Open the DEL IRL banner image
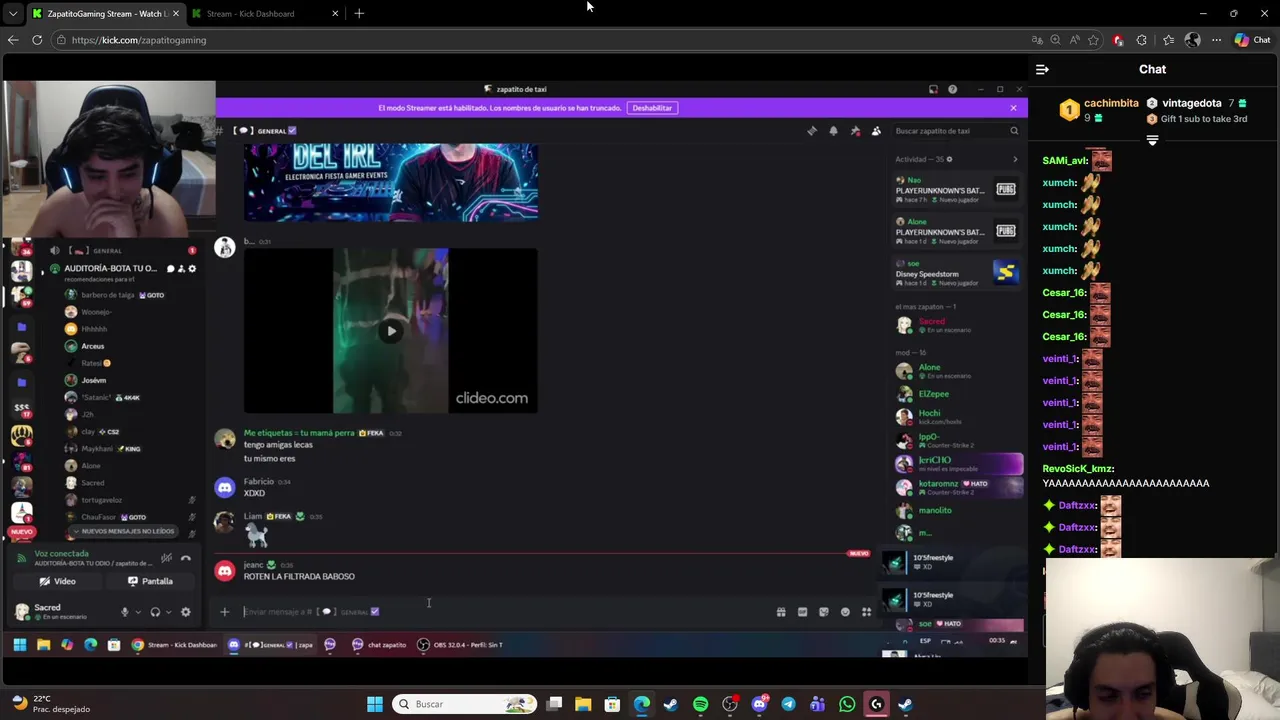The image size is (1280, 720). [x=391, y=182]
